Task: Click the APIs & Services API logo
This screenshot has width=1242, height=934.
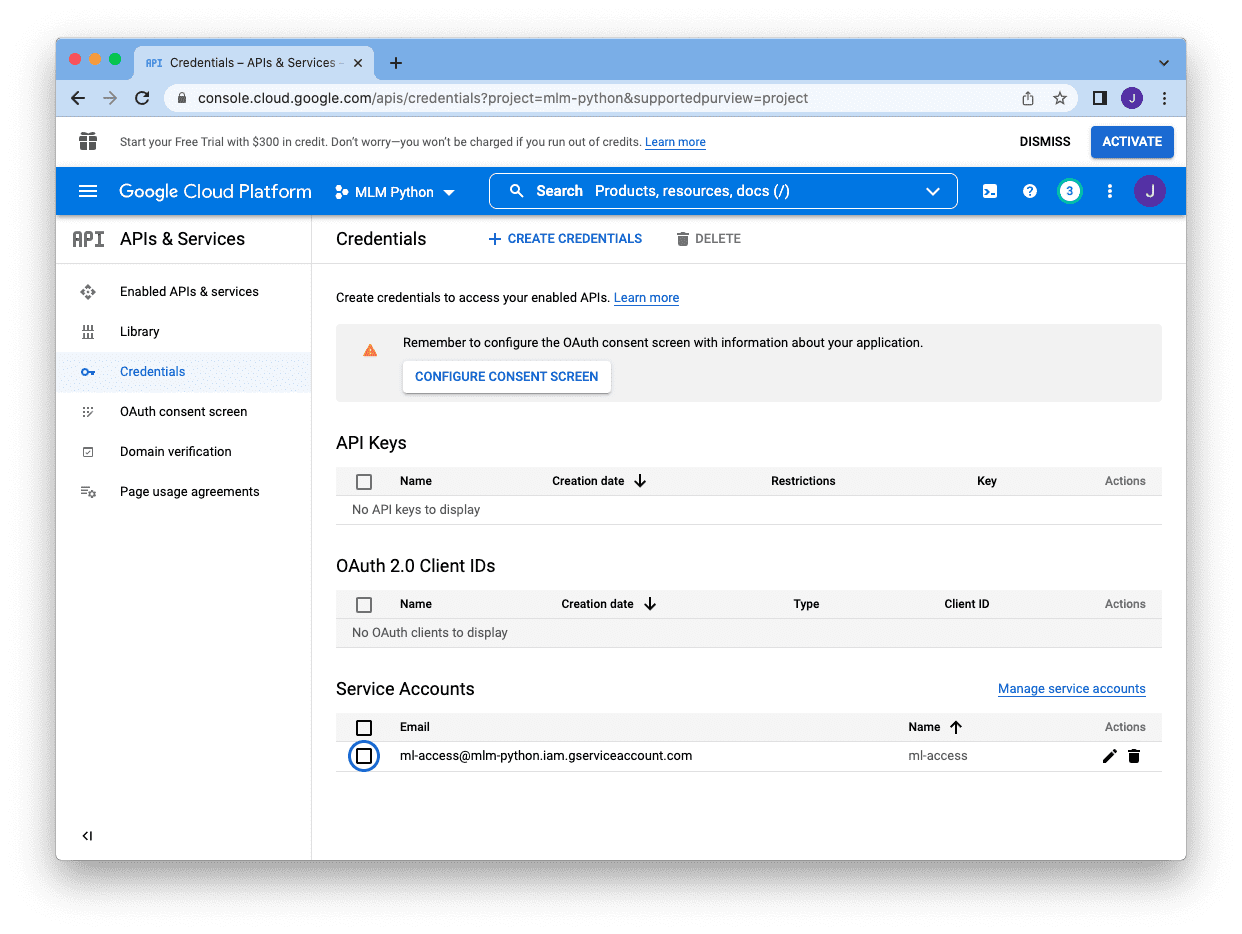Action: click(x=88, y=239)
